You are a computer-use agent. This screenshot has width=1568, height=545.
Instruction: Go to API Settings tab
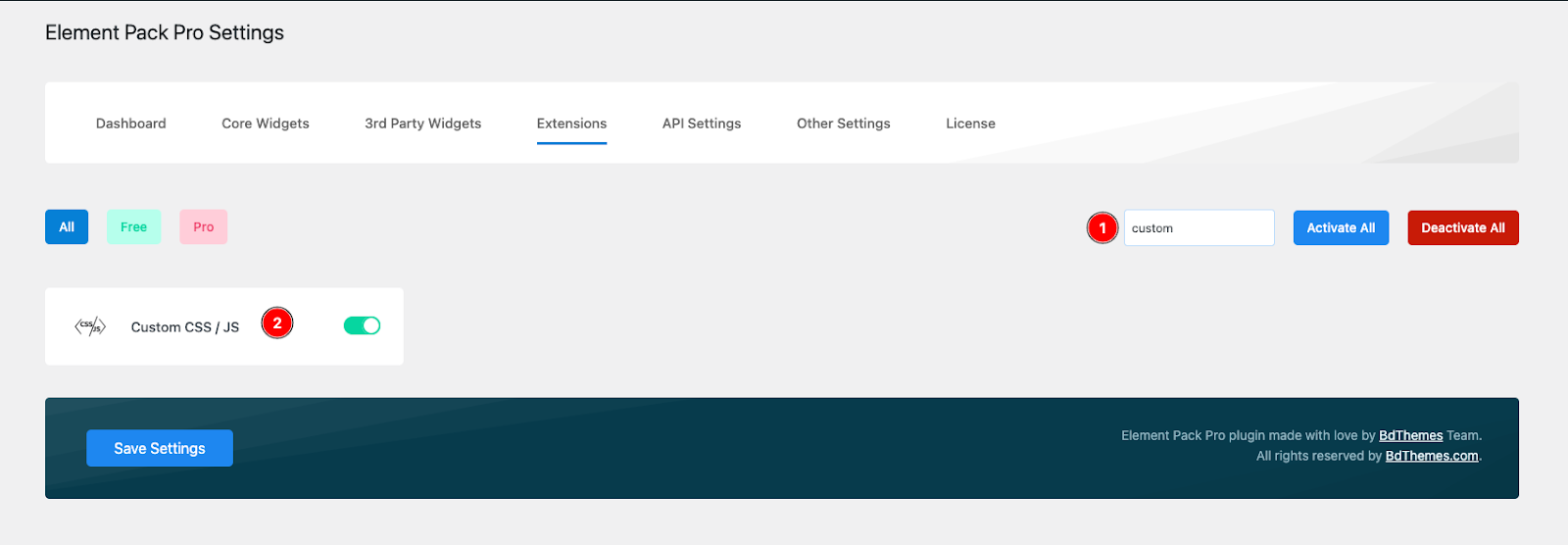pos(702,124)
